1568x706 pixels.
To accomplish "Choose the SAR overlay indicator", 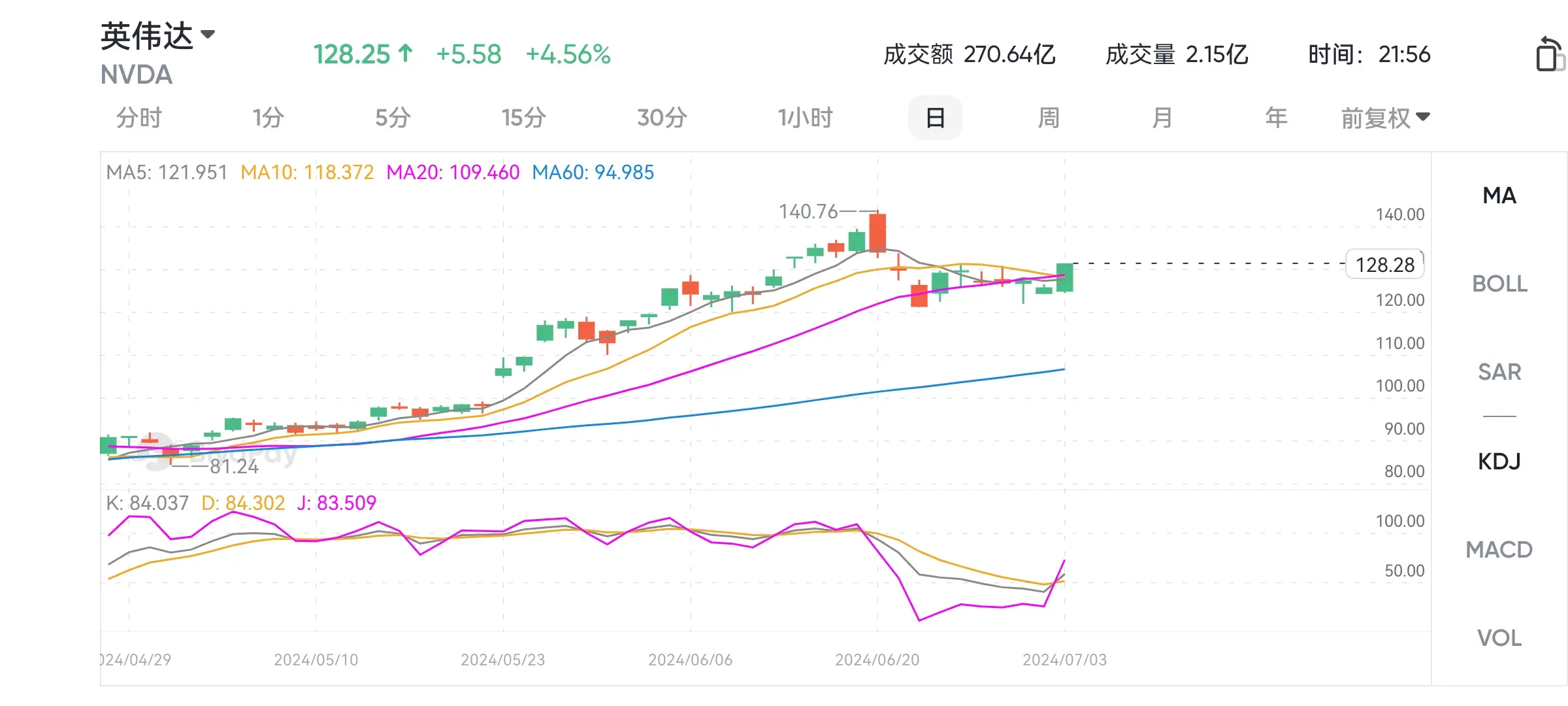I will click(x=1499, y=372).
